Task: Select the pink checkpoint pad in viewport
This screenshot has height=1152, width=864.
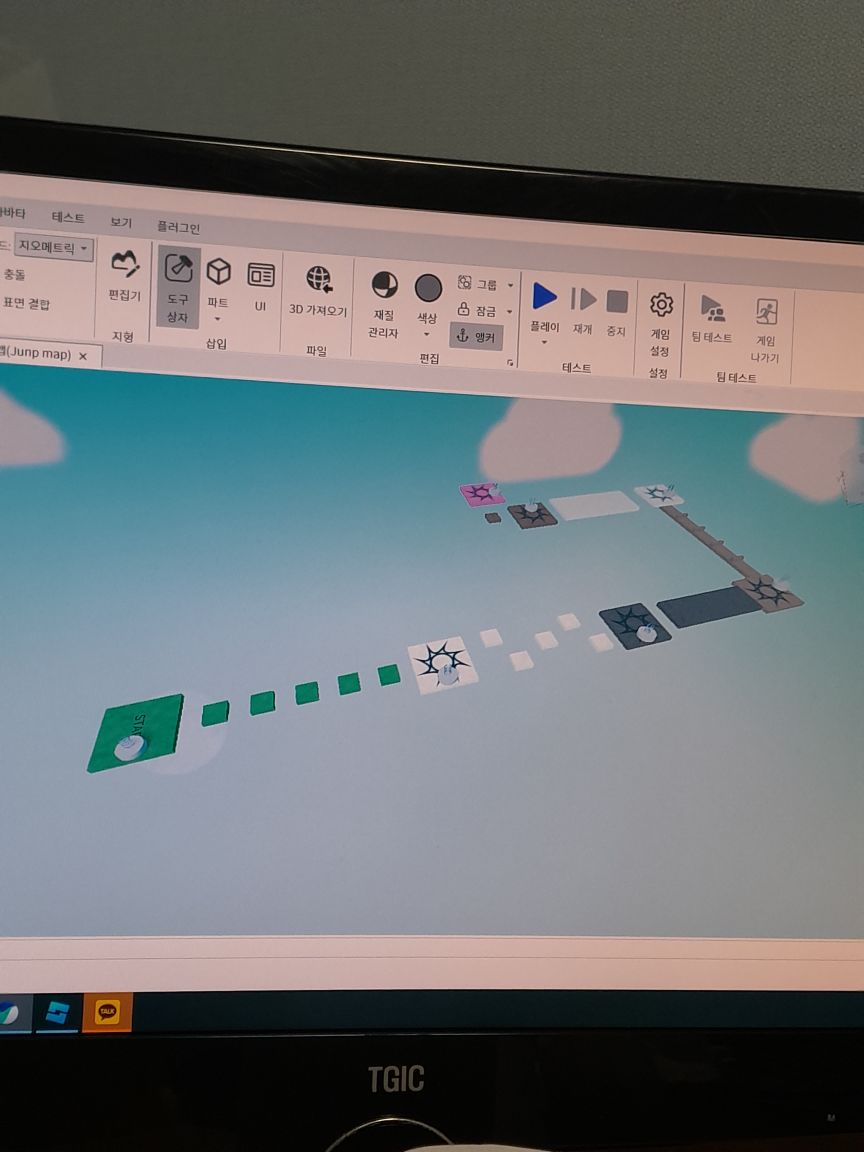Action: (x=482, y=494)
